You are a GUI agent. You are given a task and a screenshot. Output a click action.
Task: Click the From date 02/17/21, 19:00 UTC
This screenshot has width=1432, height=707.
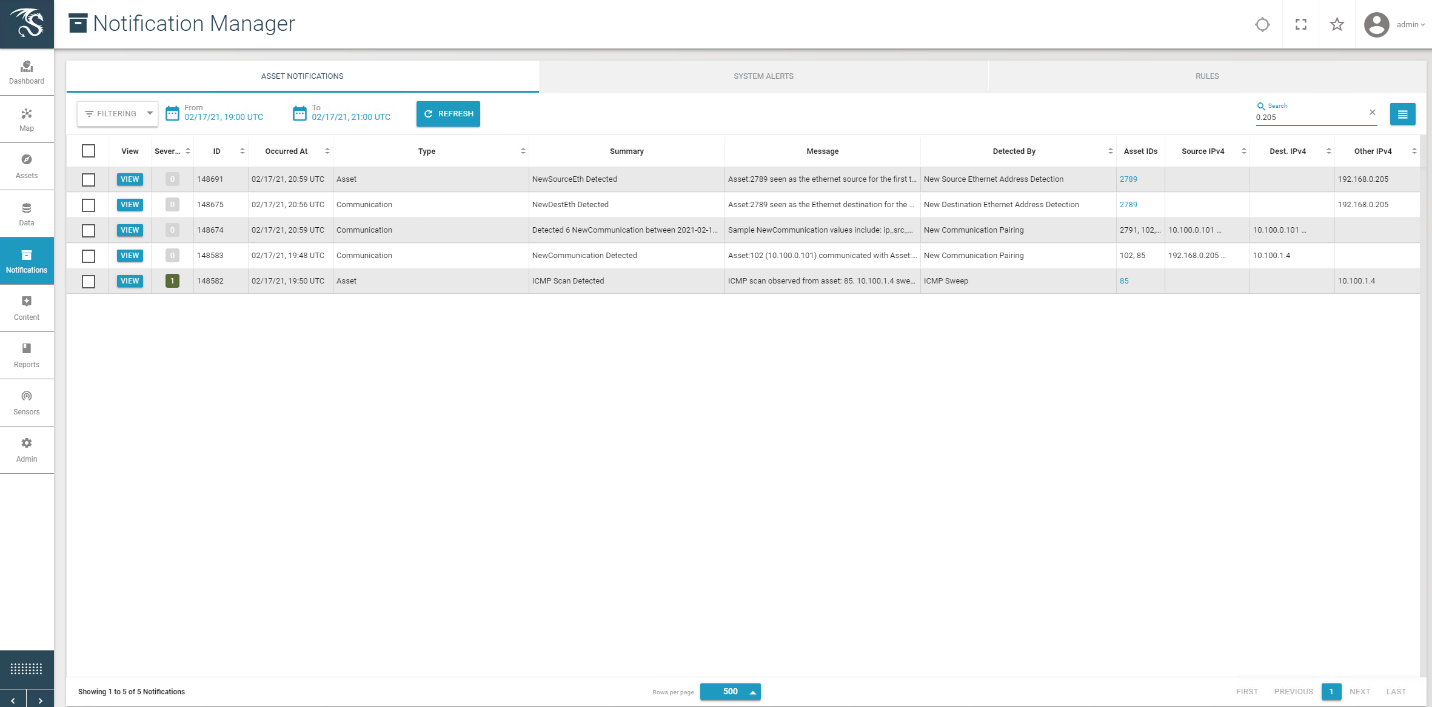click(x=224, y=117)
